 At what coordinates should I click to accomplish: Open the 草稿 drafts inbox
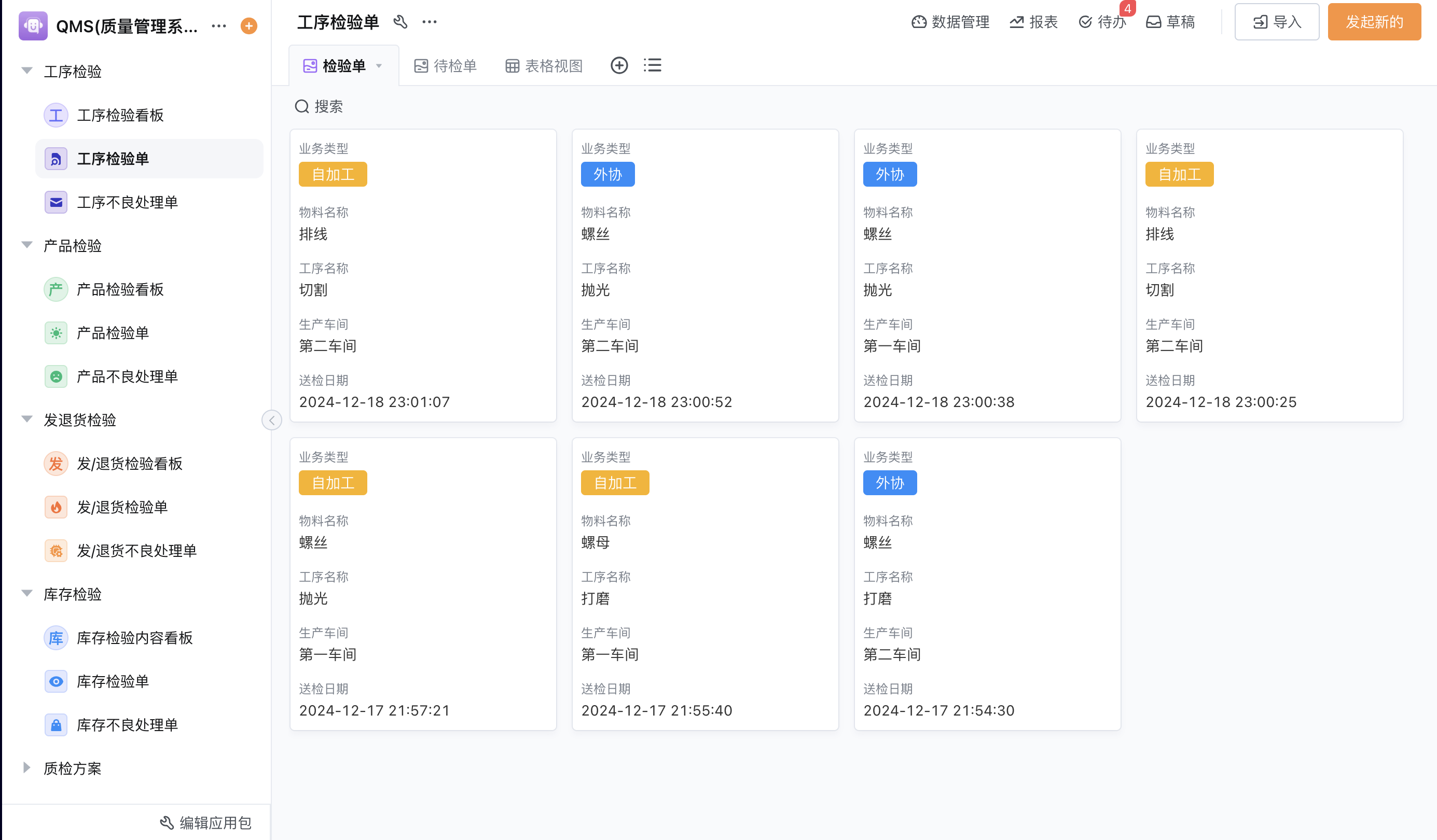pos(1170,22)
